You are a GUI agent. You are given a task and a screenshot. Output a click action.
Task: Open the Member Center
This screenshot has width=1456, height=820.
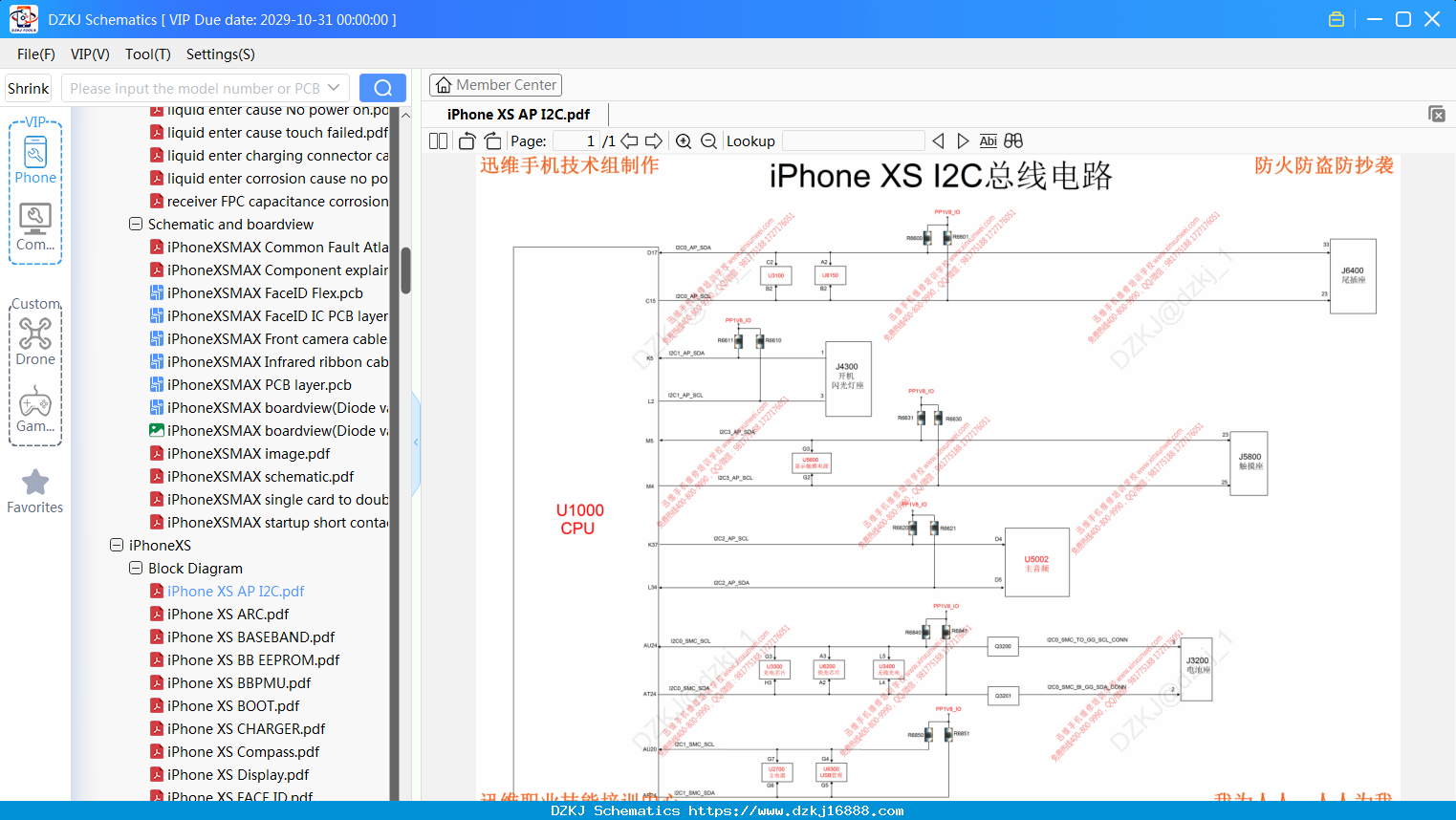pos(495,85)
